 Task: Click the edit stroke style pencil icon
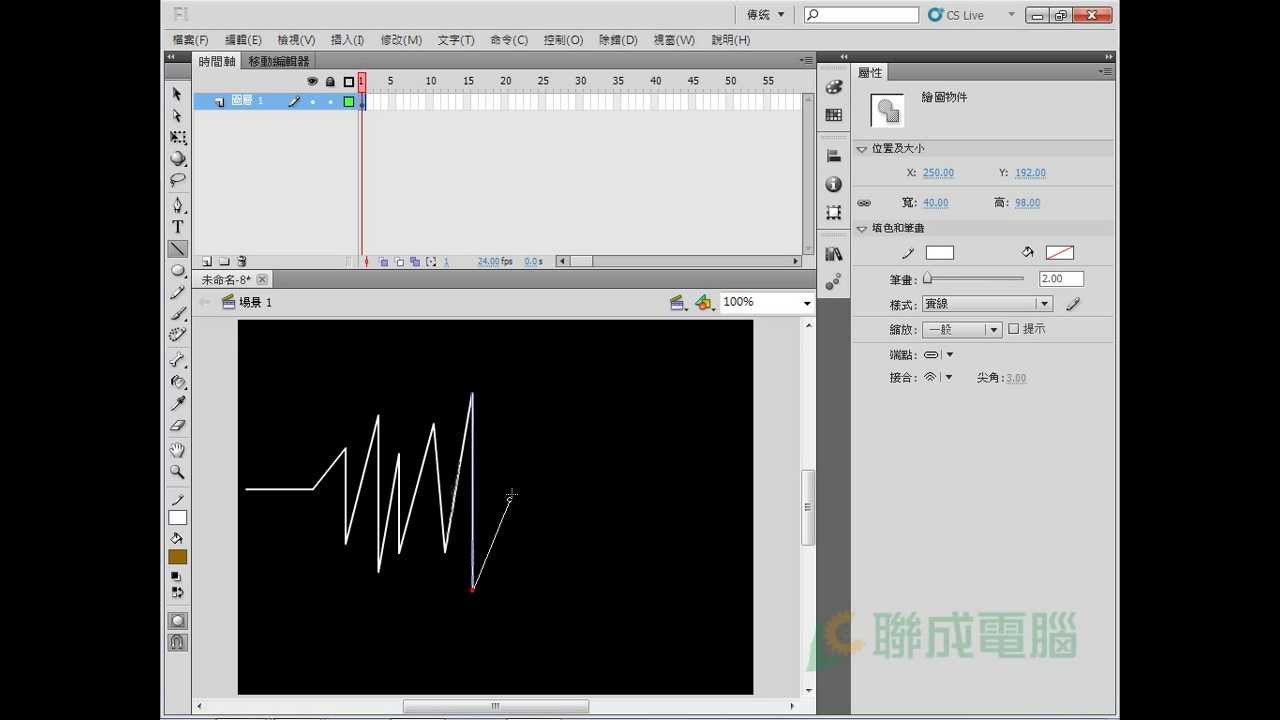point(1073,304)
